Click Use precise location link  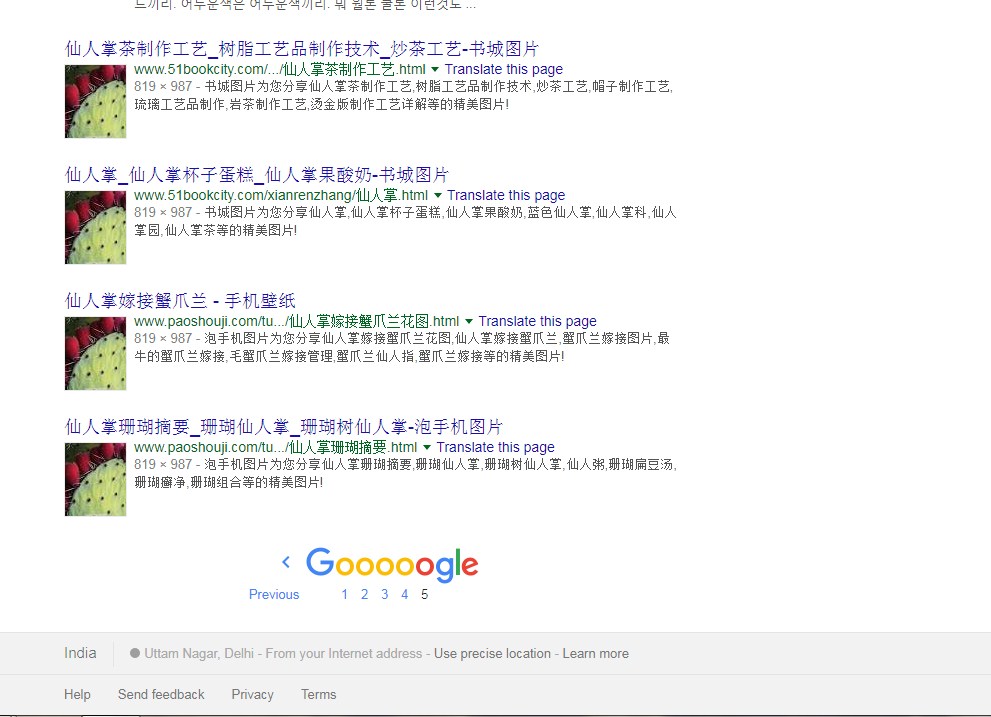point(492,653)
